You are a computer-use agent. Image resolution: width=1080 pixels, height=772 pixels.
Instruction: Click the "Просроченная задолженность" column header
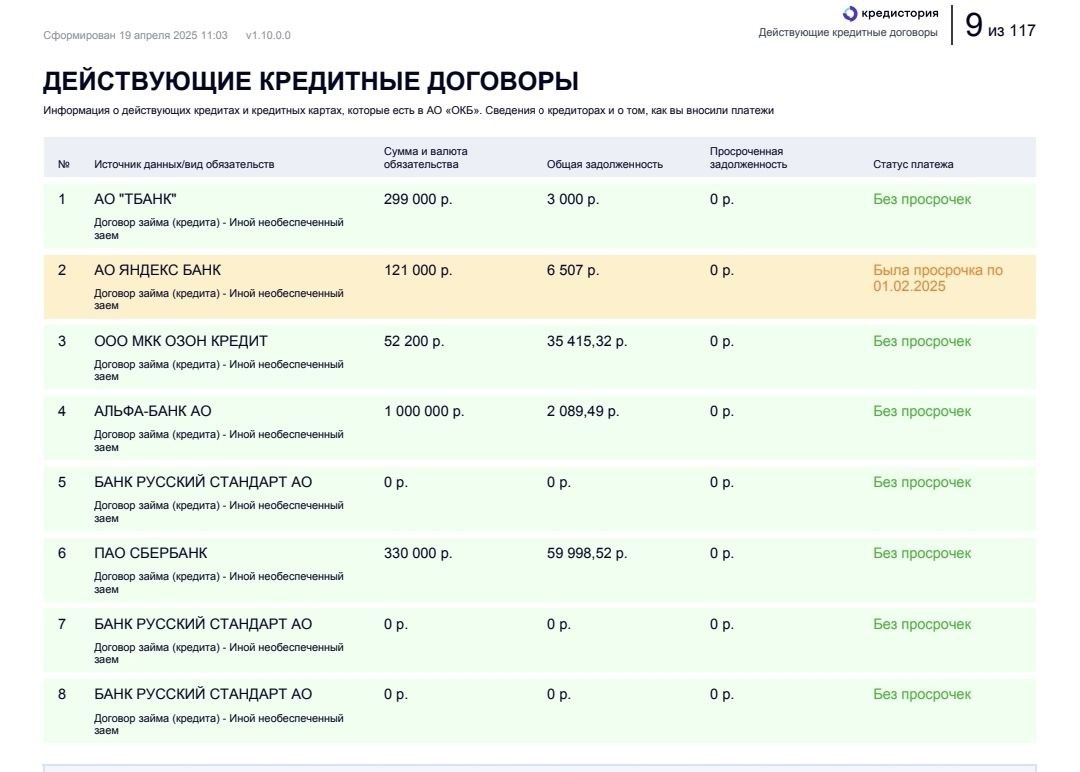pyautogui.click(x=747, y=158)
